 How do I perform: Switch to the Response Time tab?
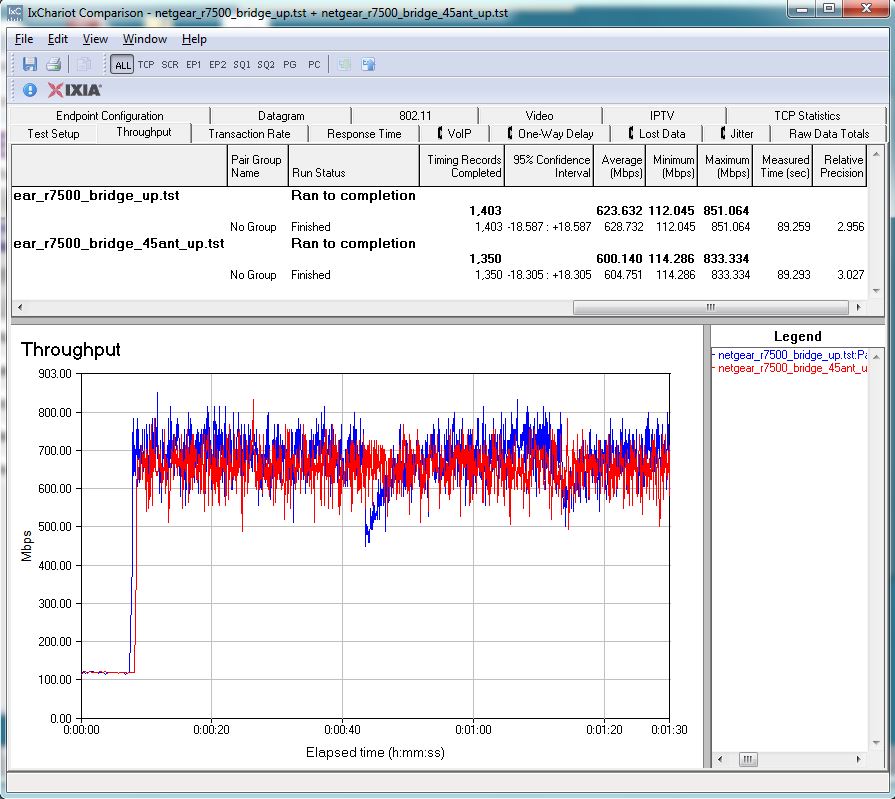coord(364,134)
